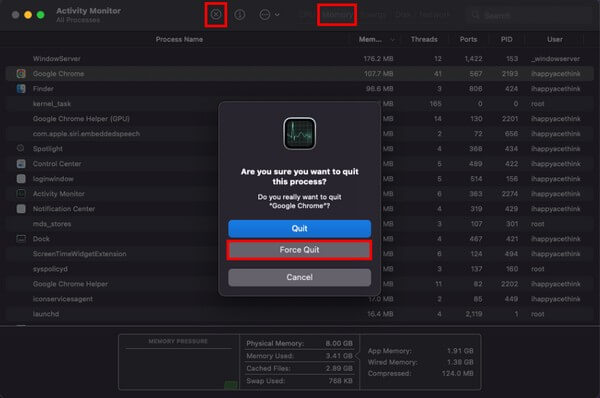Click the Search field in toolbar
The image size is (600, 398).
(529, 15)
